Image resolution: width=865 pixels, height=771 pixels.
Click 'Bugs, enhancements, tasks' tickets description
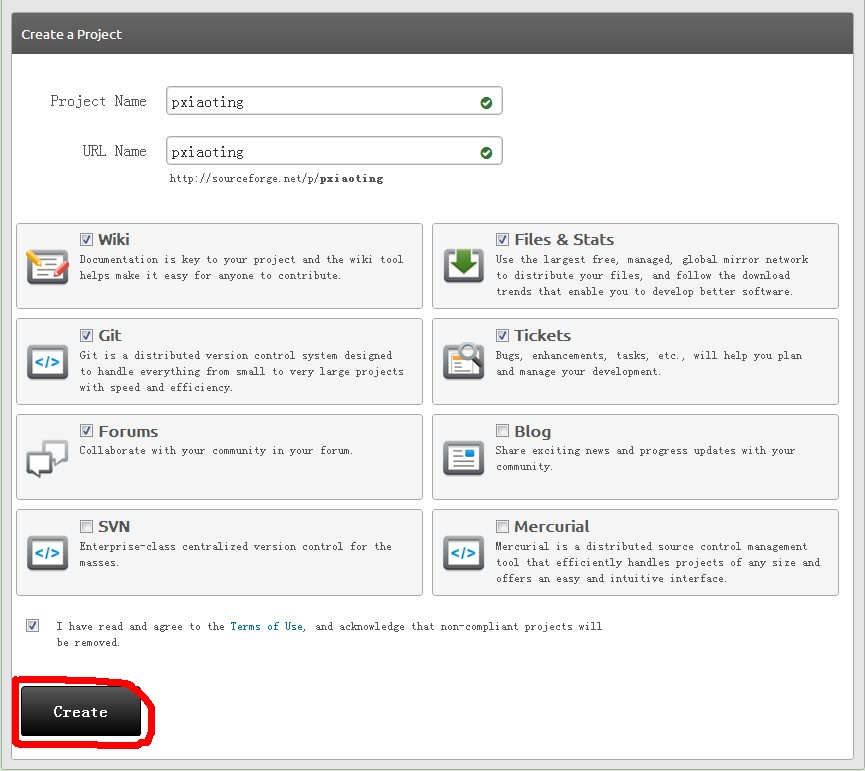(x=649, y=363)
